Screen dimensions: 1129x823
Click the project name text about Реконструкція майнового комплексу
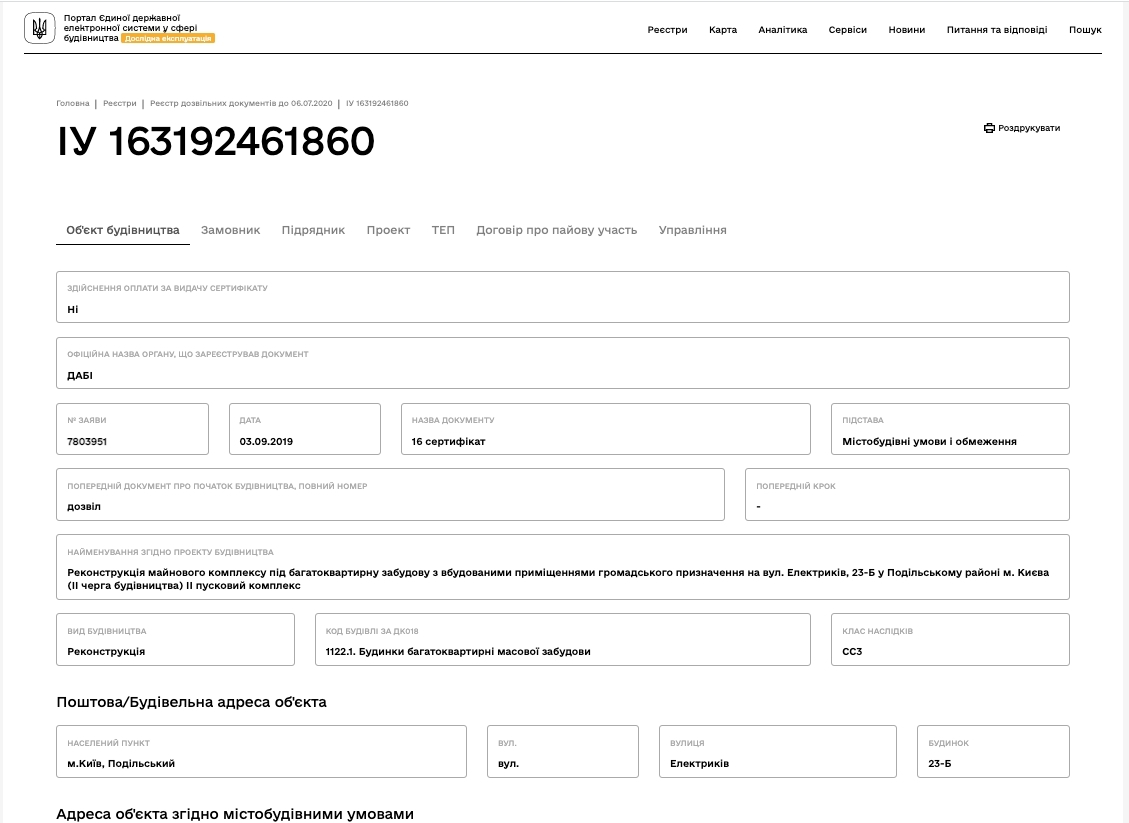(x=558, y=579)
